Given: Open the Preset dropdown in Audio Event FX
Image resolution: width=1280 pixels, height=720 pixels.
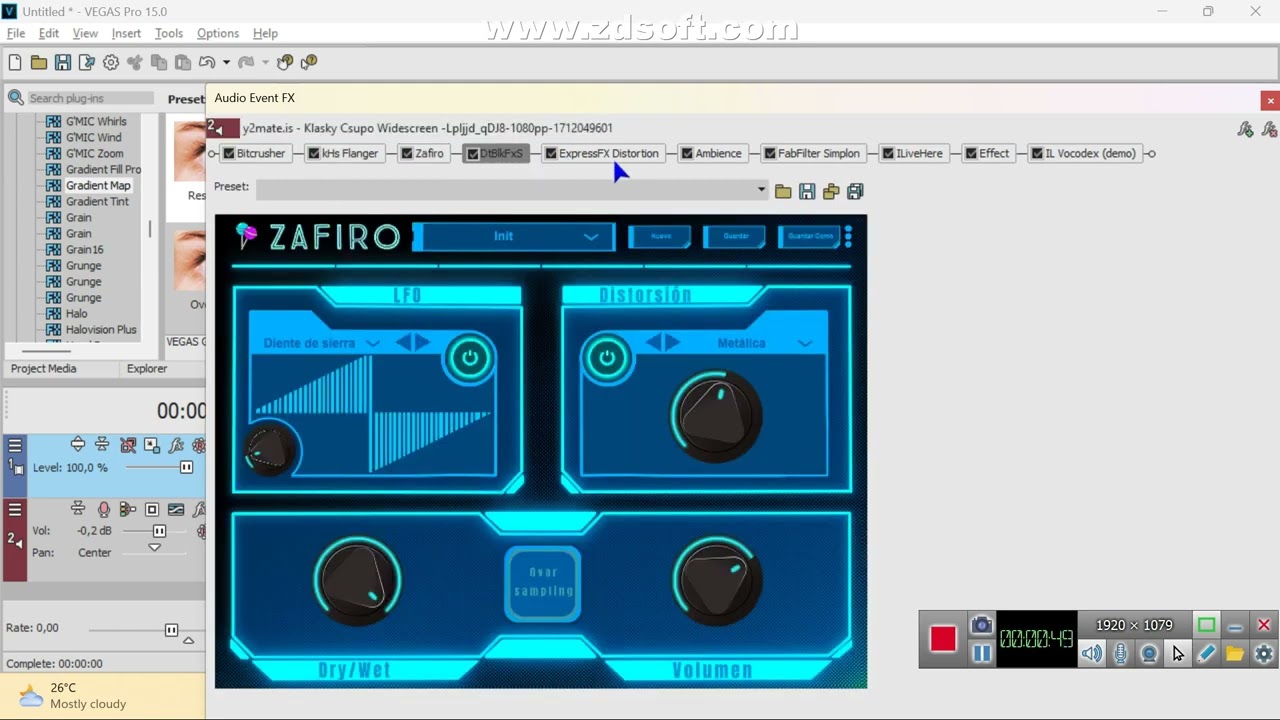Looking at the screenshot, I should 761,190.
